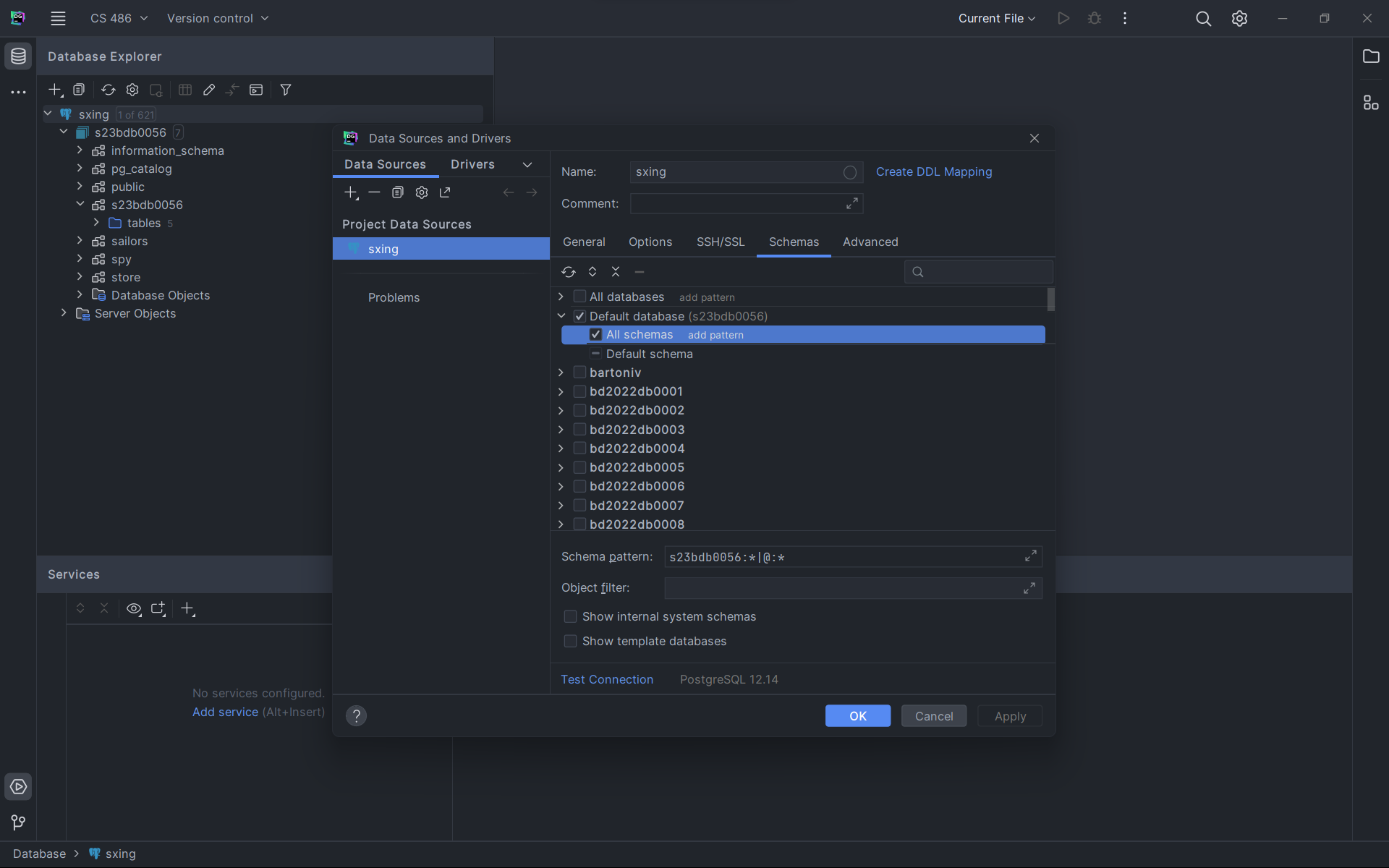
Task: Switch to the Drivers tab
Action: tap(472, 164)
